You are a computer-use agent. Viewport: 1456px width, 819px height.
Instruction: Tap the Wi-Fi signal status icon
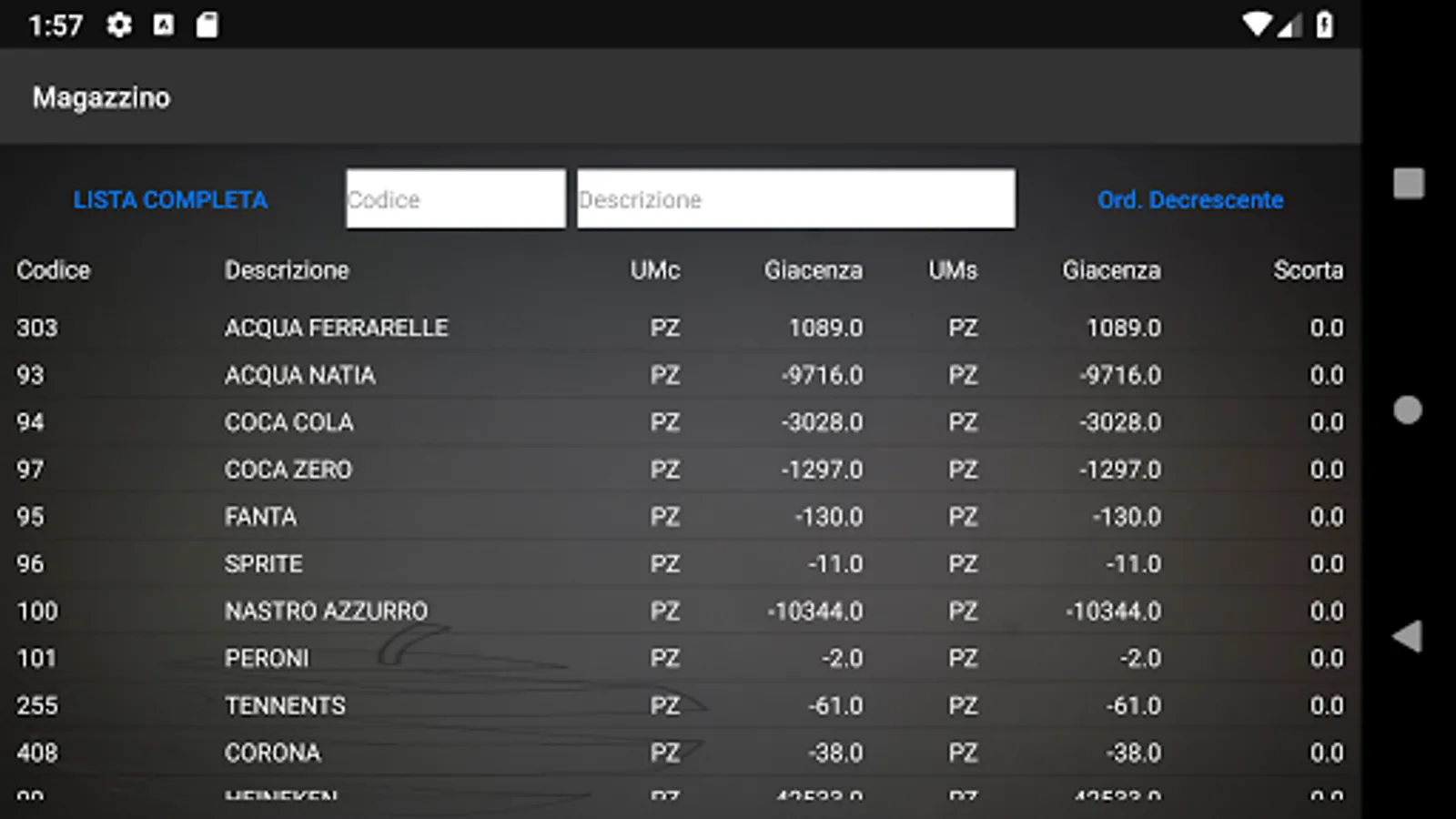(x=1257, y=25)
